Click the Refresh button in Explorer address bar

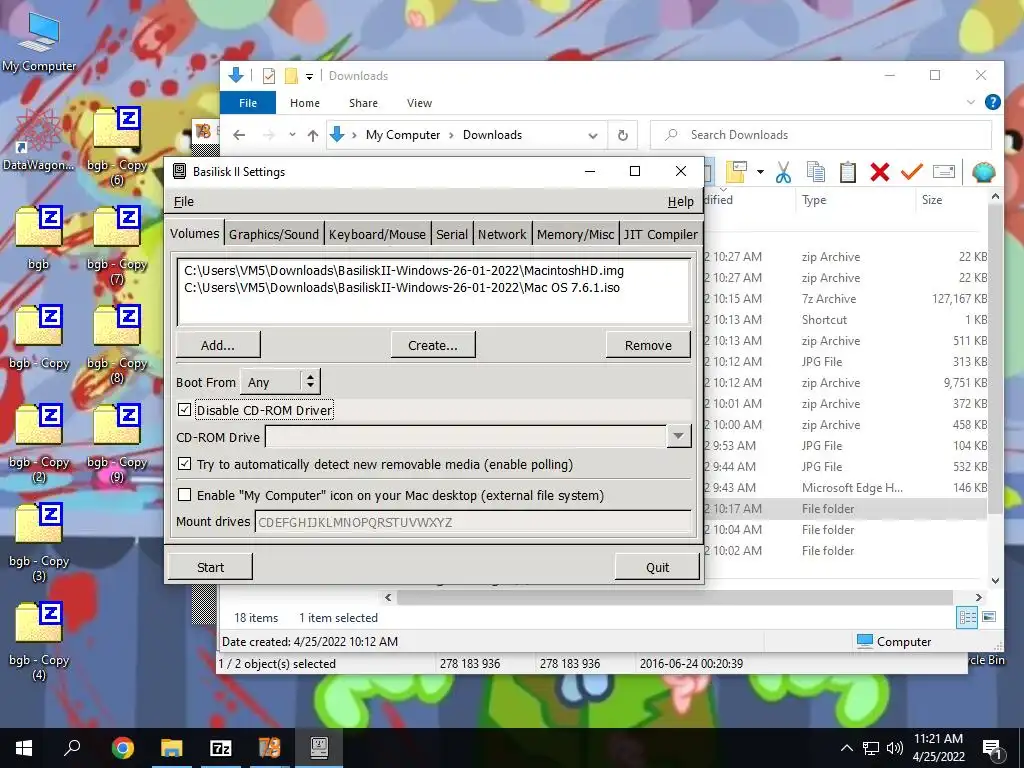tap(623, 135)
